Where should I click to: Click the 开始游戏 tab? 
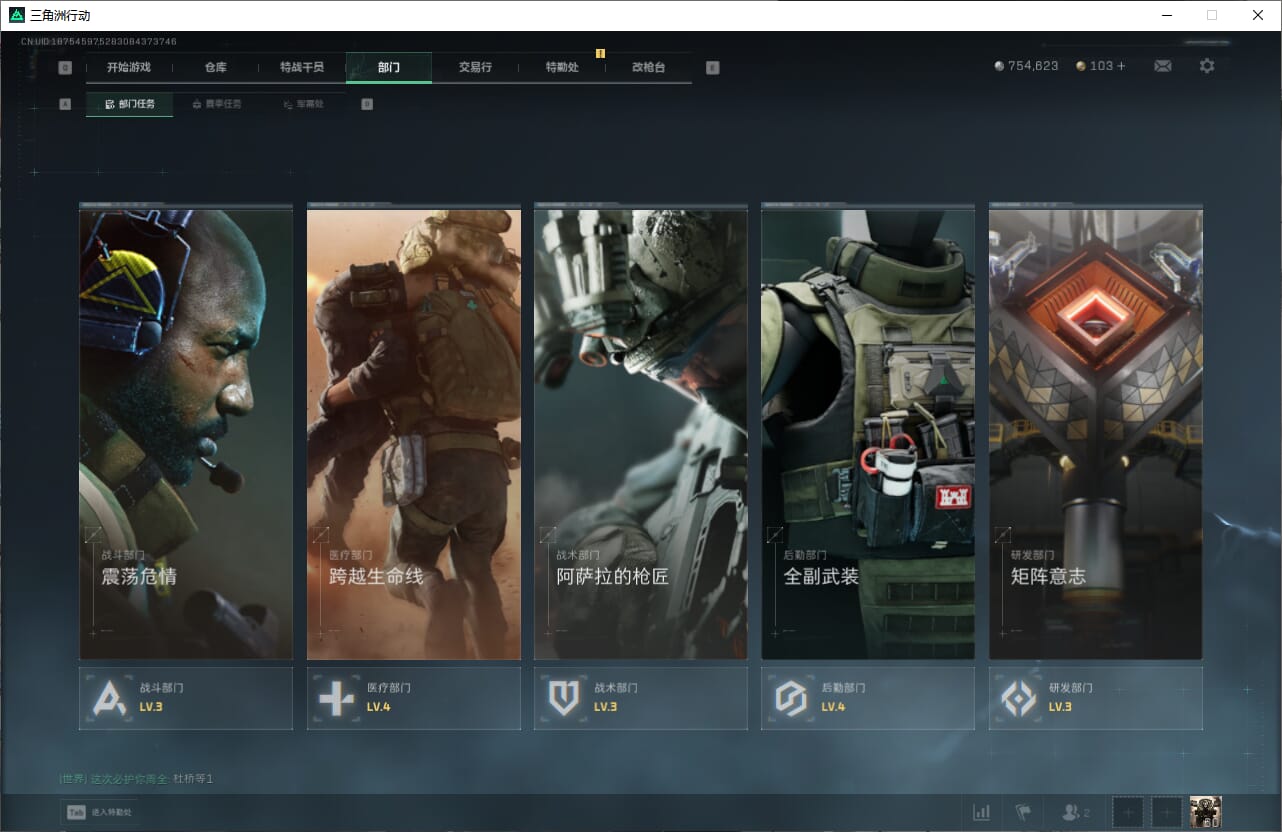128,67
